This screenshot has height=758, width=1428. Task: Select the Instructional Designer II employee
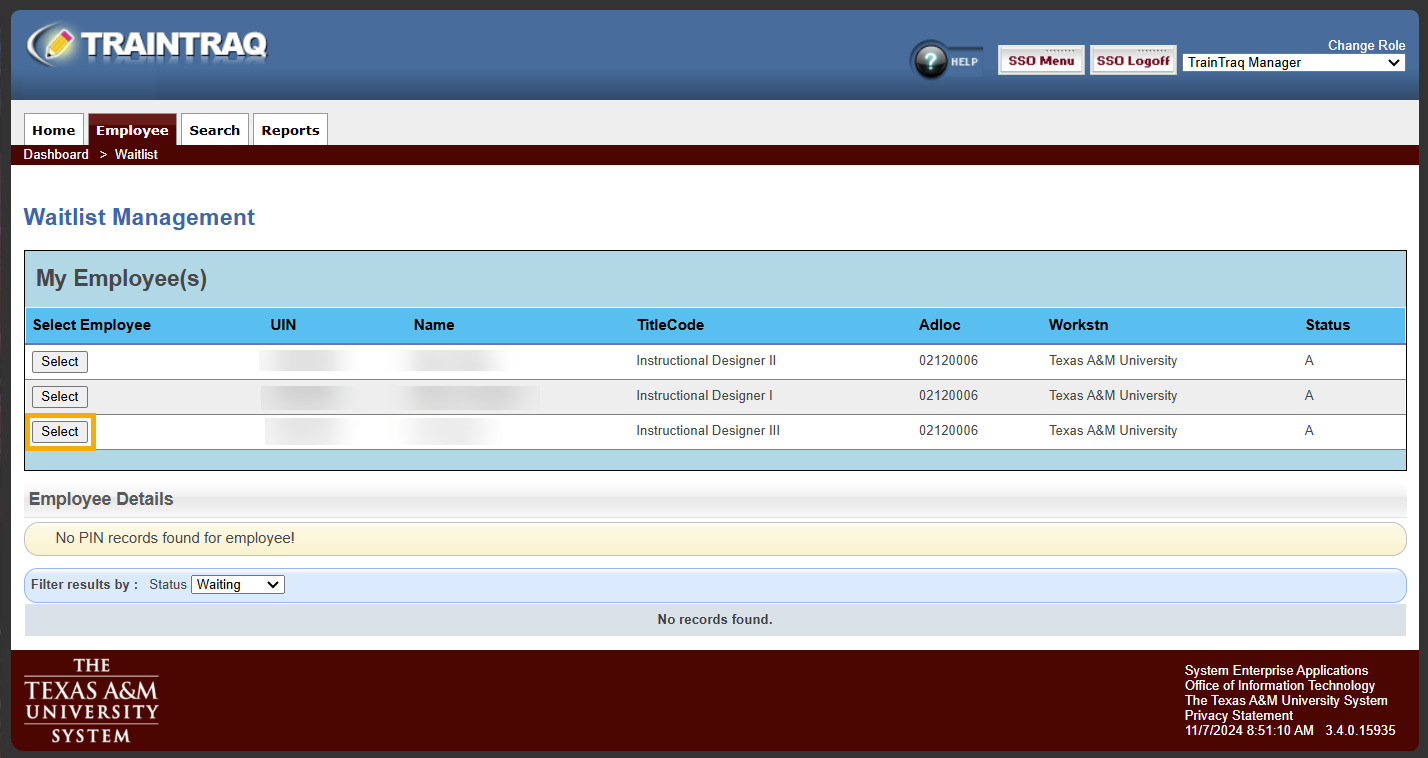[x=60, y=362]
